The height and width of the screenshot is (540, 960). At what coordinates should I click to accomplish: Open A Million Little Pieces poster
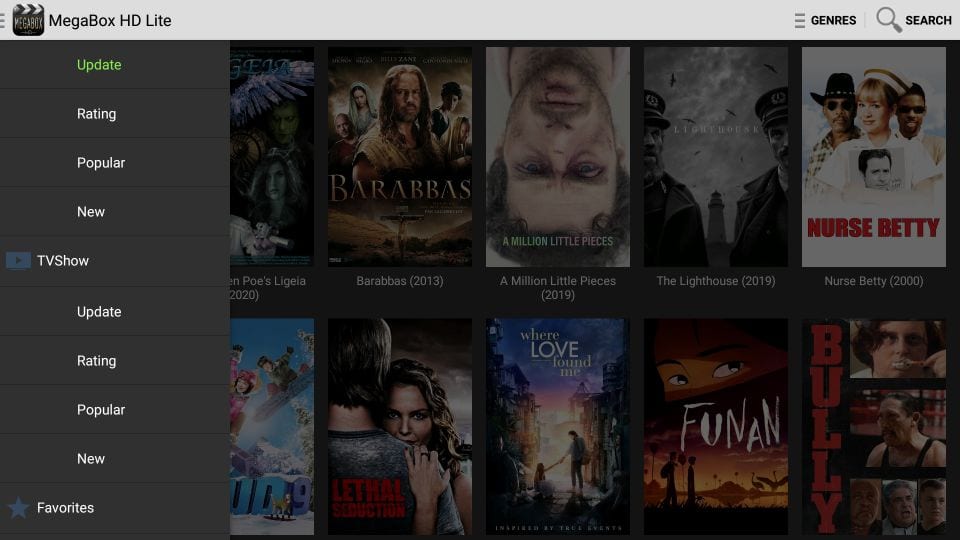pyautogui.click(x=558, y=157)
